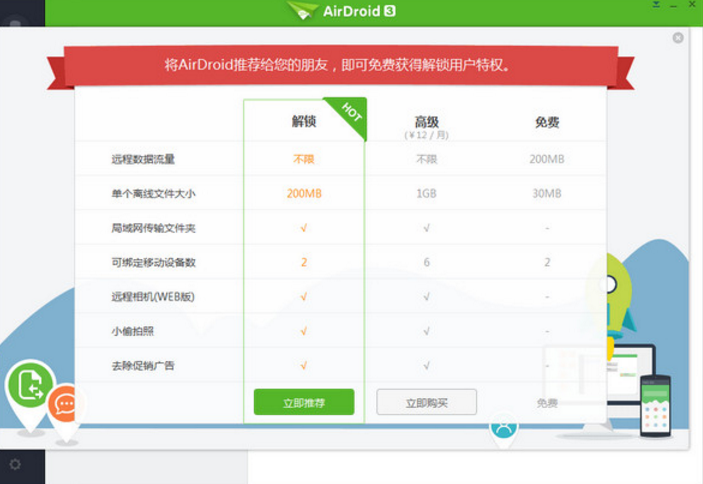Minimize the AirDroid window
This screenshot has height=484, width=703.
[673, 6]
